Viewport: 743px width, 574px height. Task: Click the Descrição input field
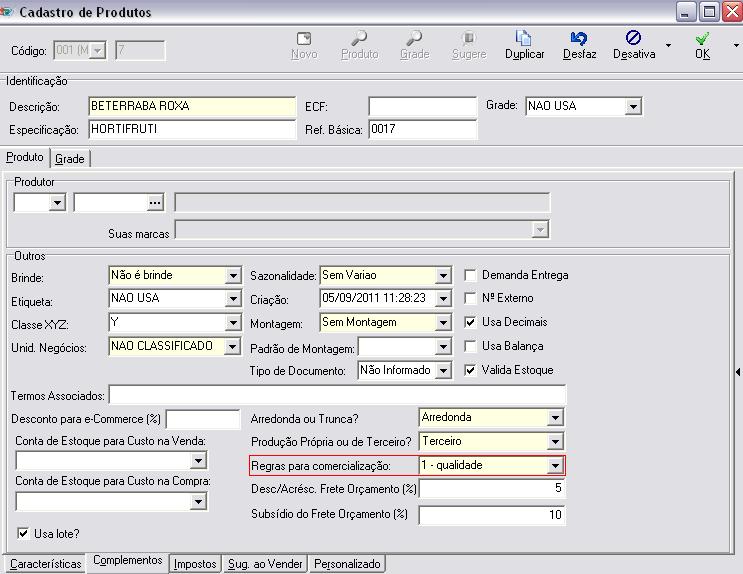(x=191, y=106)
